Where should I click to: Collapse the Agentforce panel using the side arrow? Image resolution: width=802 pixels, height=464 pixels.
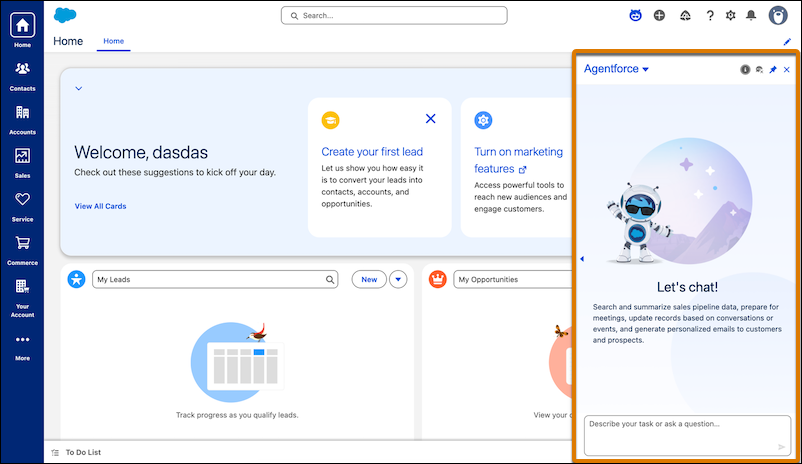tap(582, 259)
